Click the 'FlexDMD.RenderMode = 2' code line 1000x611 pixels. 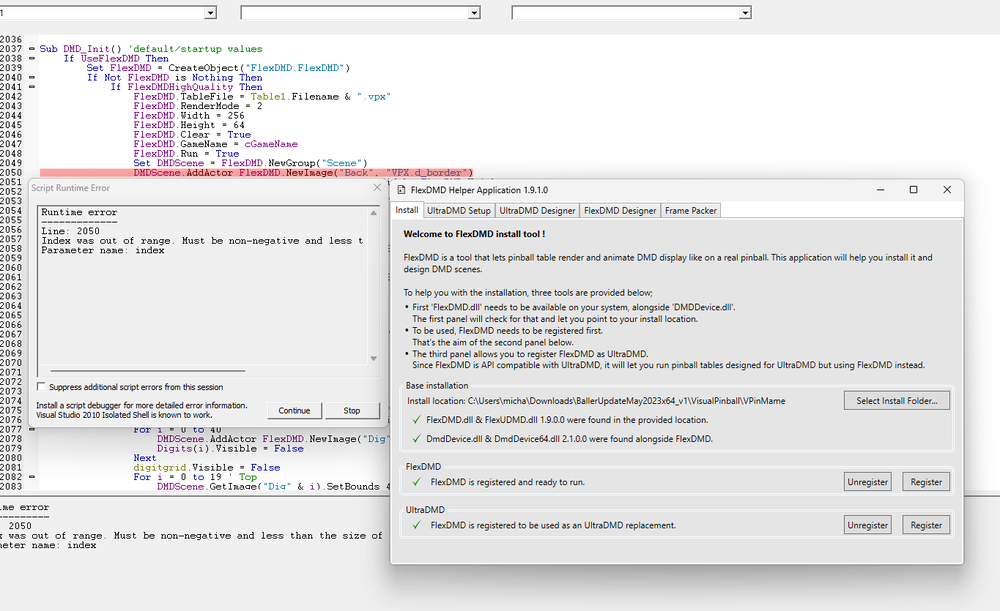point(198,106)
